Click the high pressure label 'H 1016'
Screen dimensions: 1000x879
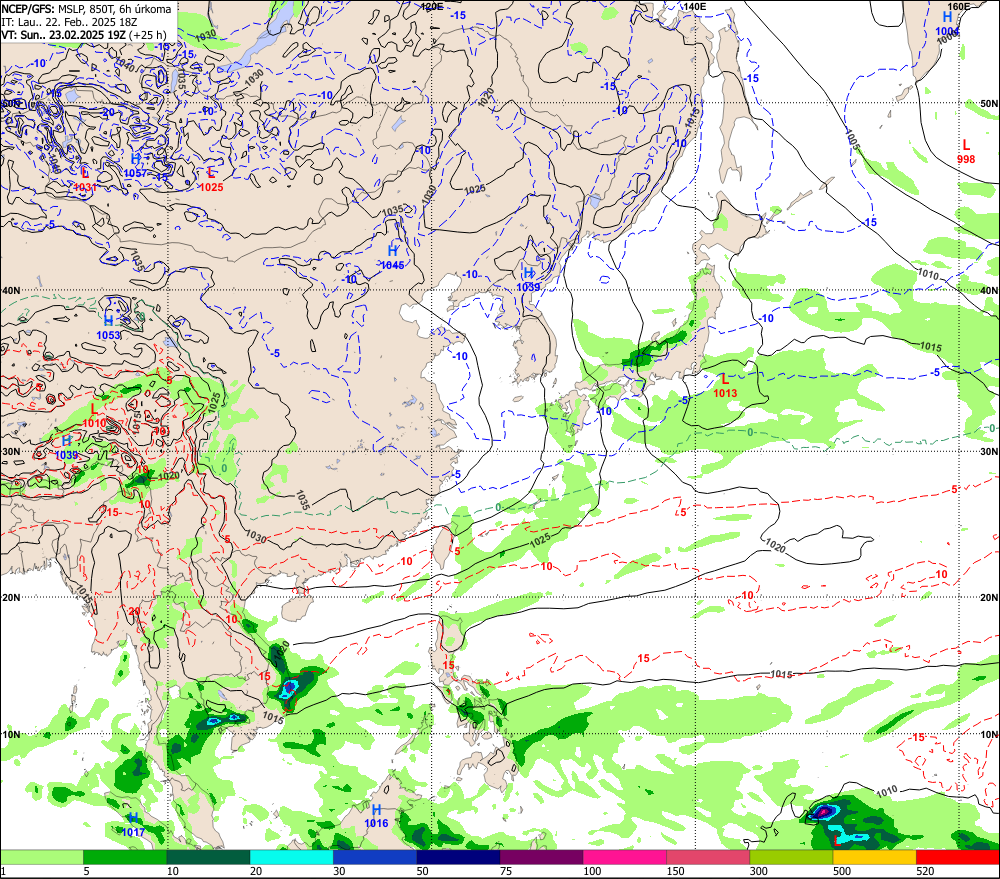coord(376,816)
